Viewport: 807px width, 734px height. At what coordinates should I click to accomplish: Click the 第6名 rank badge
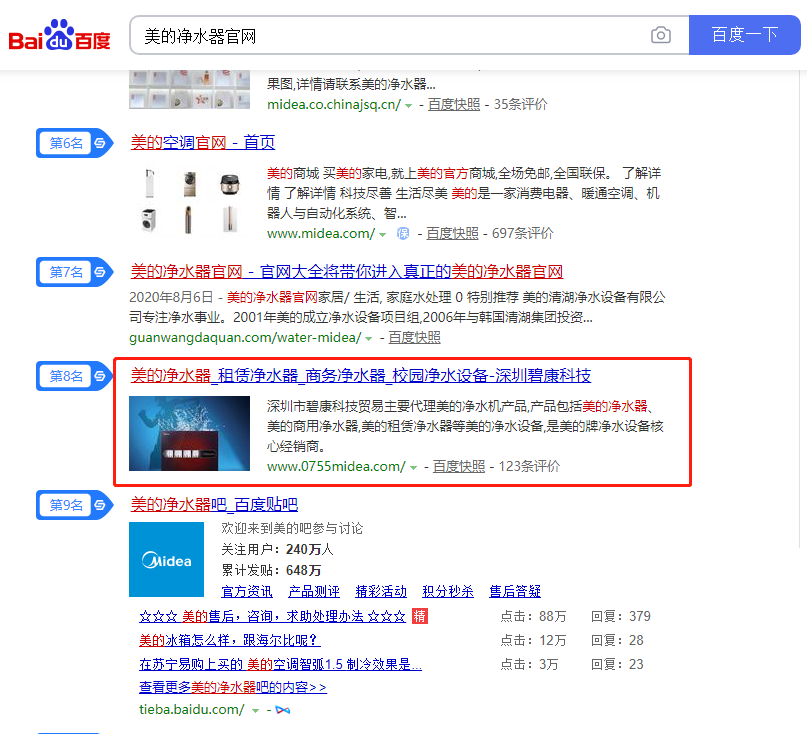[x=74, y=143]
